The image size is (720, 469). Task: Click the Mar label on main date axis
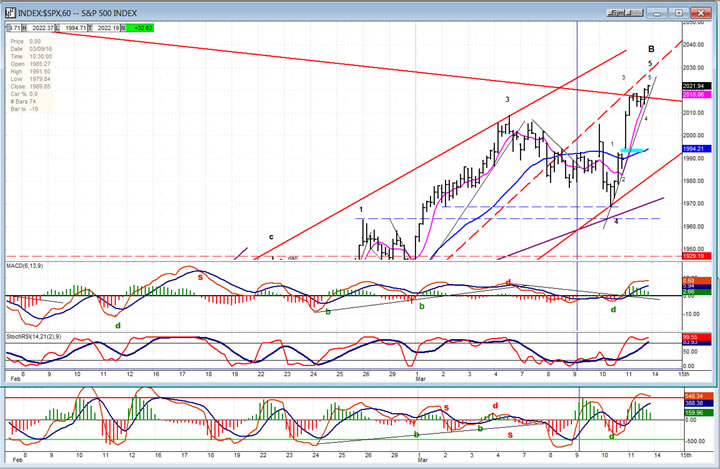(x=421, y=379)
